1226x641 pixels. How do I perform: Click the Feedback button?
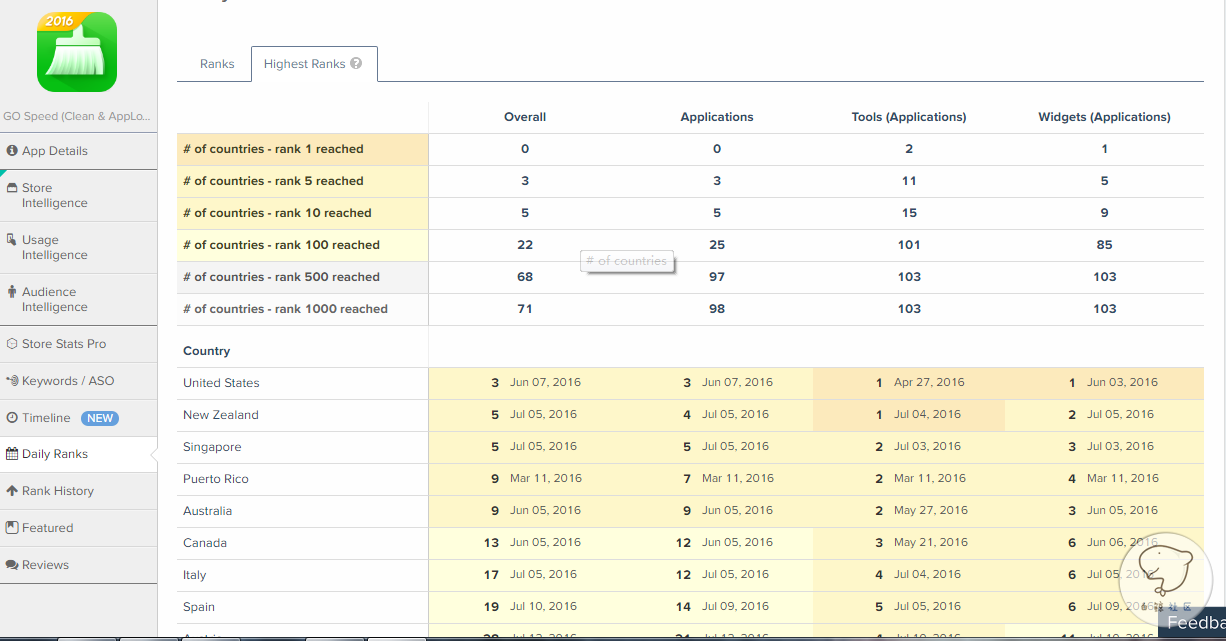click(1195, 623)
